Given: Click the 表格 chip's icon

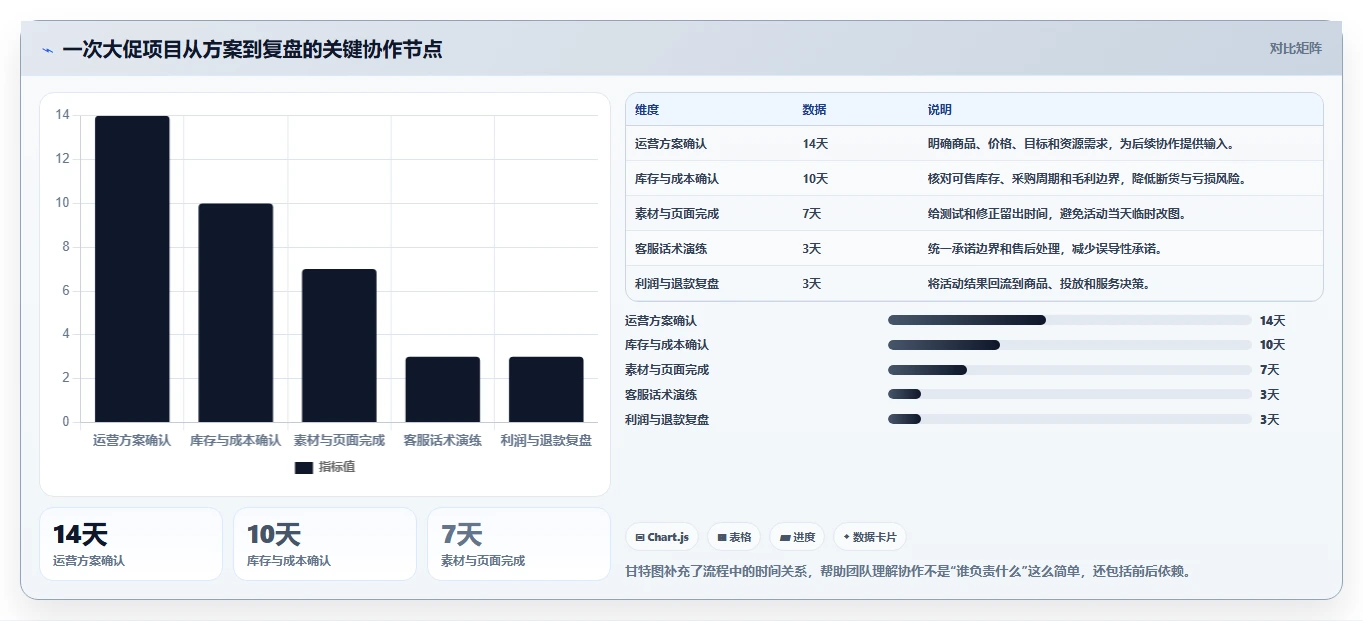Looking at the screenshot, I should [722, 538].
